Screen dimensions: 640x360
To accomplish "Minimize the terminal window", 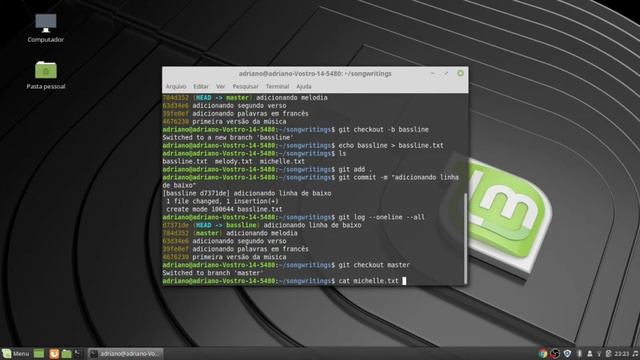I will (432, 73).
